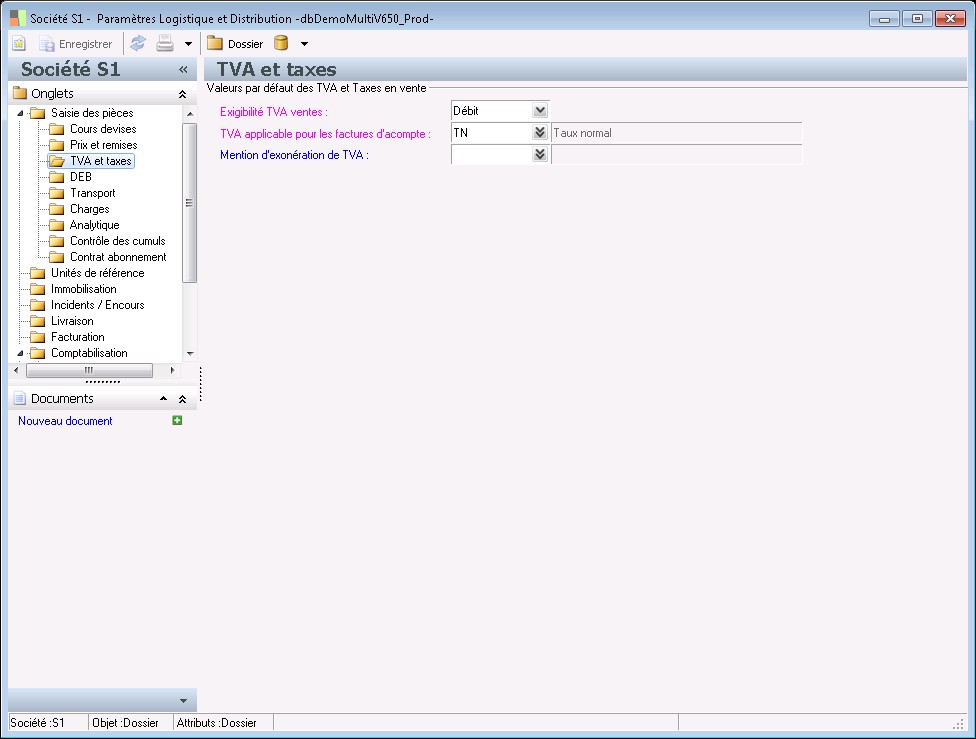Click the empty Mention d'exonération code field
The width and height of the screenshot is (976, 739).
[492, 154]
